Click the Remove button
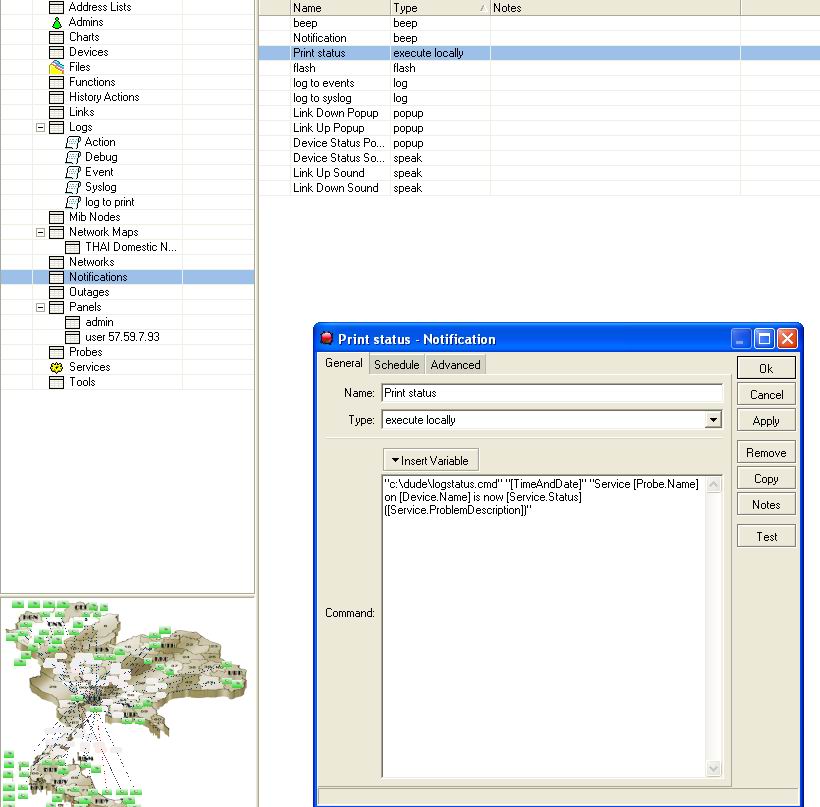The height and width of the screenshot is (807, 820). (x=766, y=452)
